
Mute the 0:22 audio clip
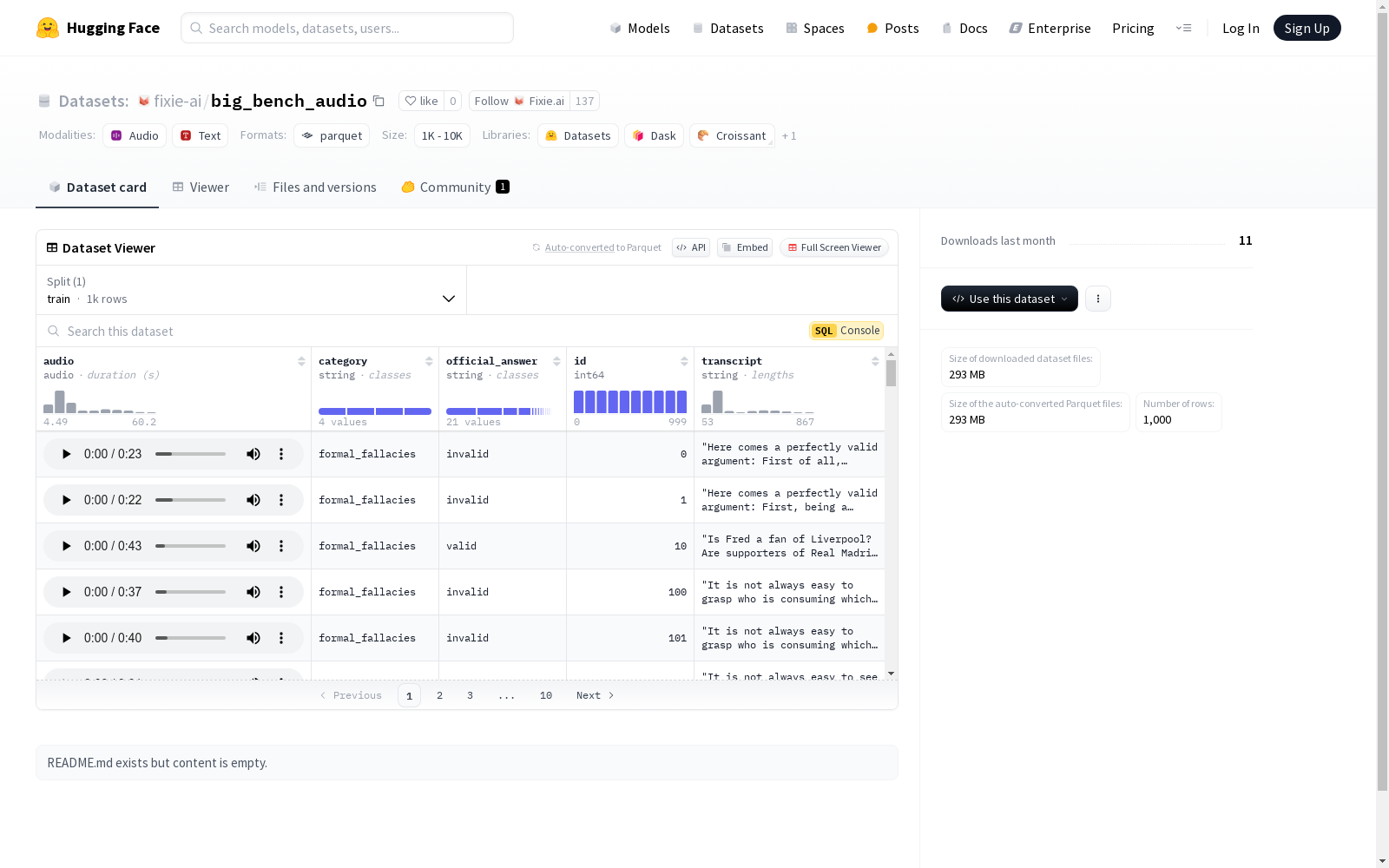[x=253, y=500]
